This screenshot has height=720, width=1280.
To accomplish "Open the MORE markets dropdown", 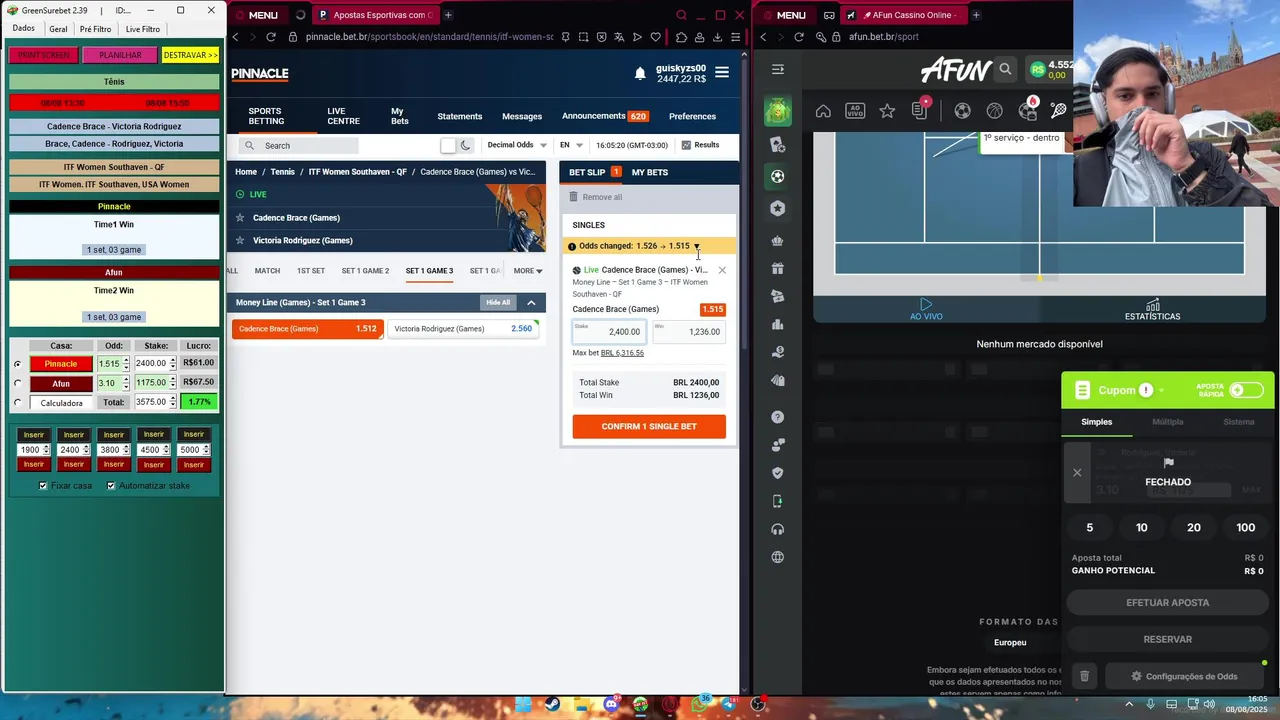I will click(528, 271).
